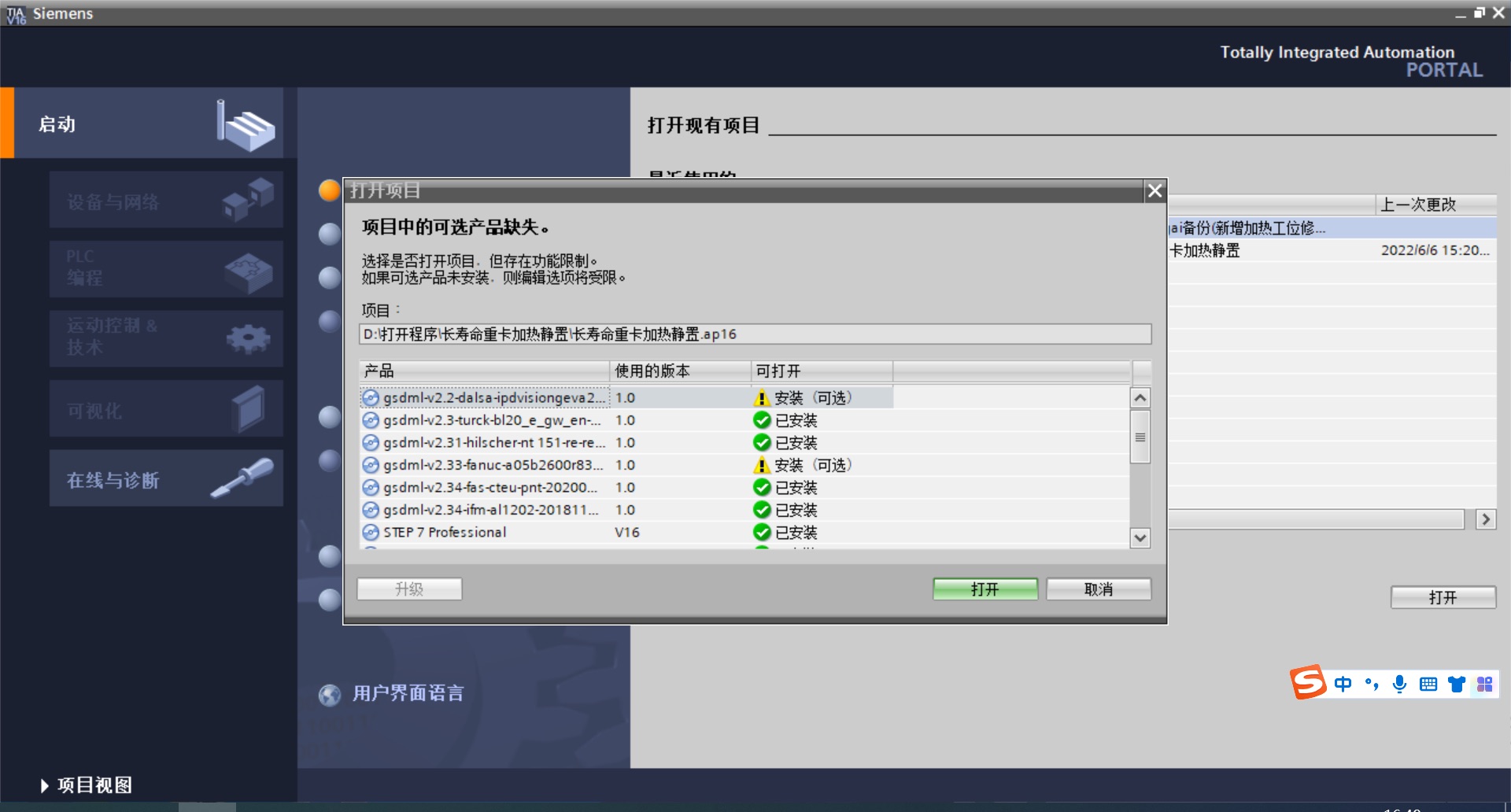Click the STEP 7 Professional product name
This screenshot has height=812, width=1511.
445,533
